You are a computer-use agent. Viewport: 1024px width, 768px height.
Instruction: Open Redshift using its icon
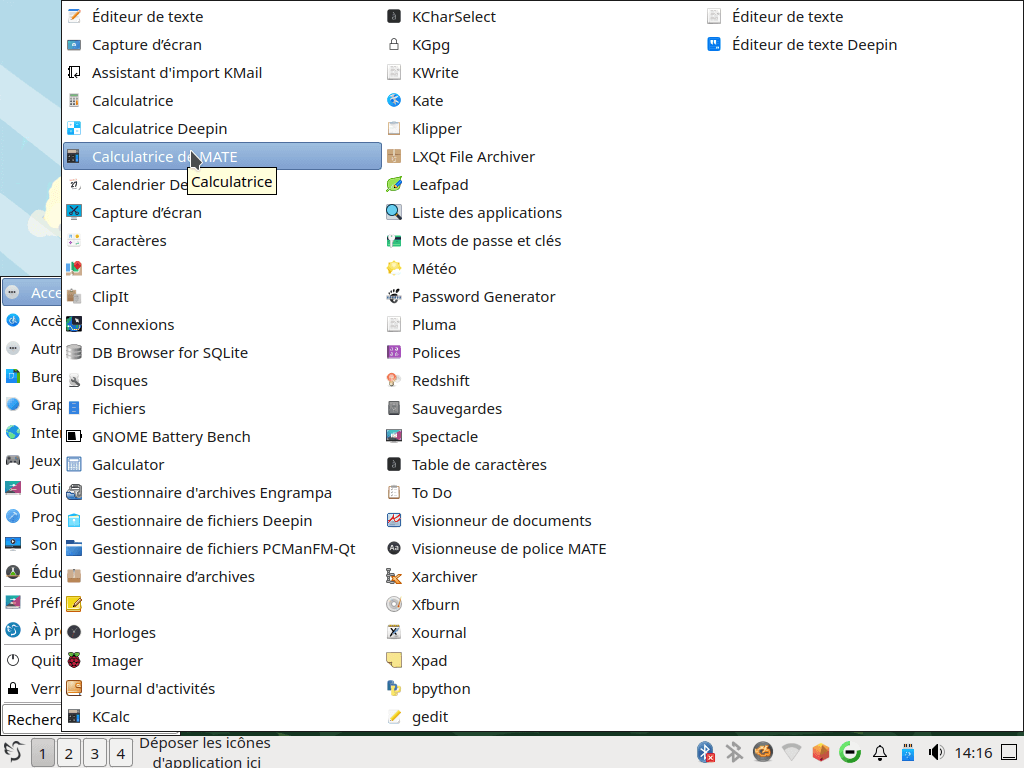click(394, 381)
